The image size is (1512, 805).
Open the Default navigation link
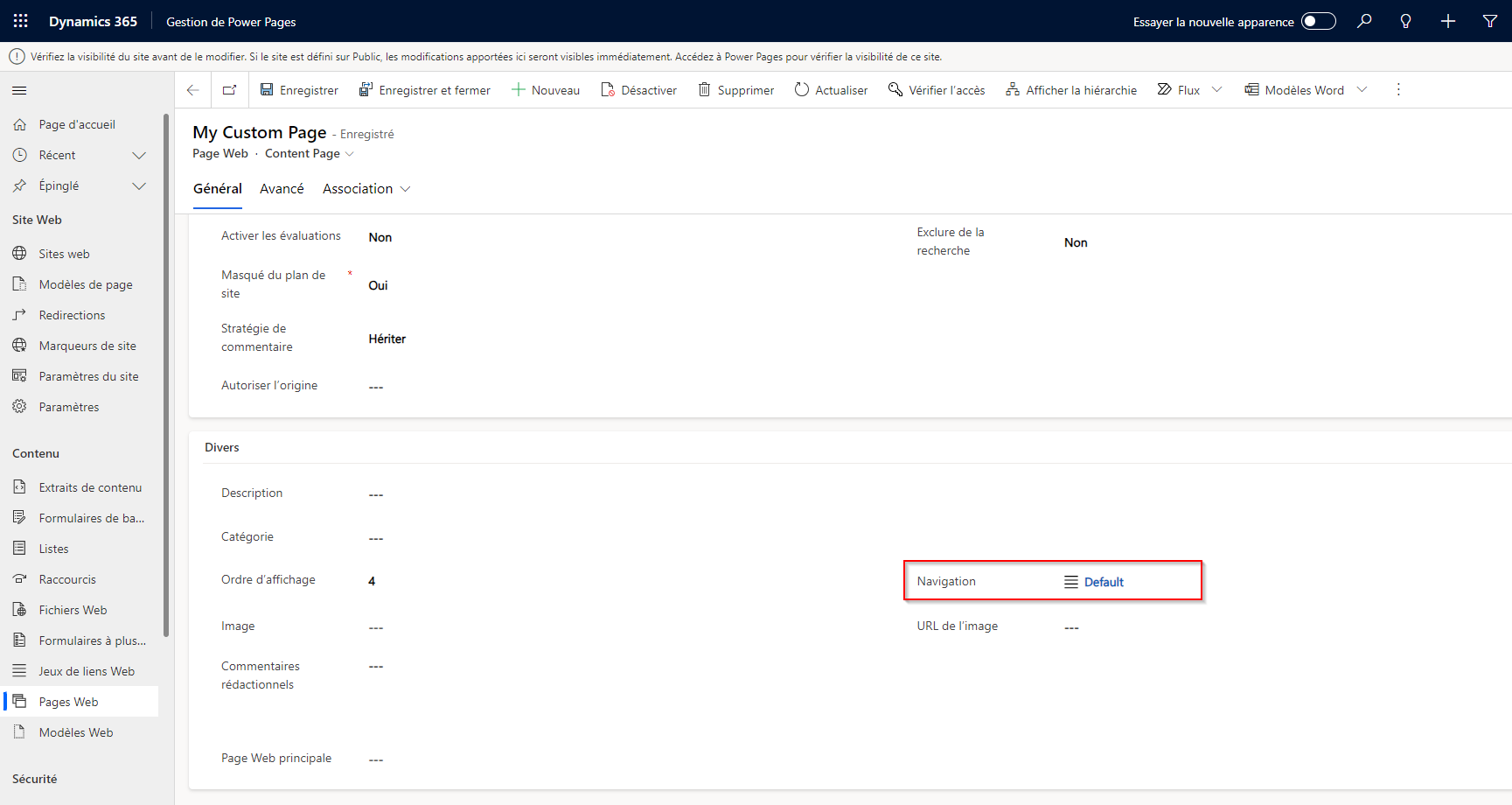pos(1104,582)
